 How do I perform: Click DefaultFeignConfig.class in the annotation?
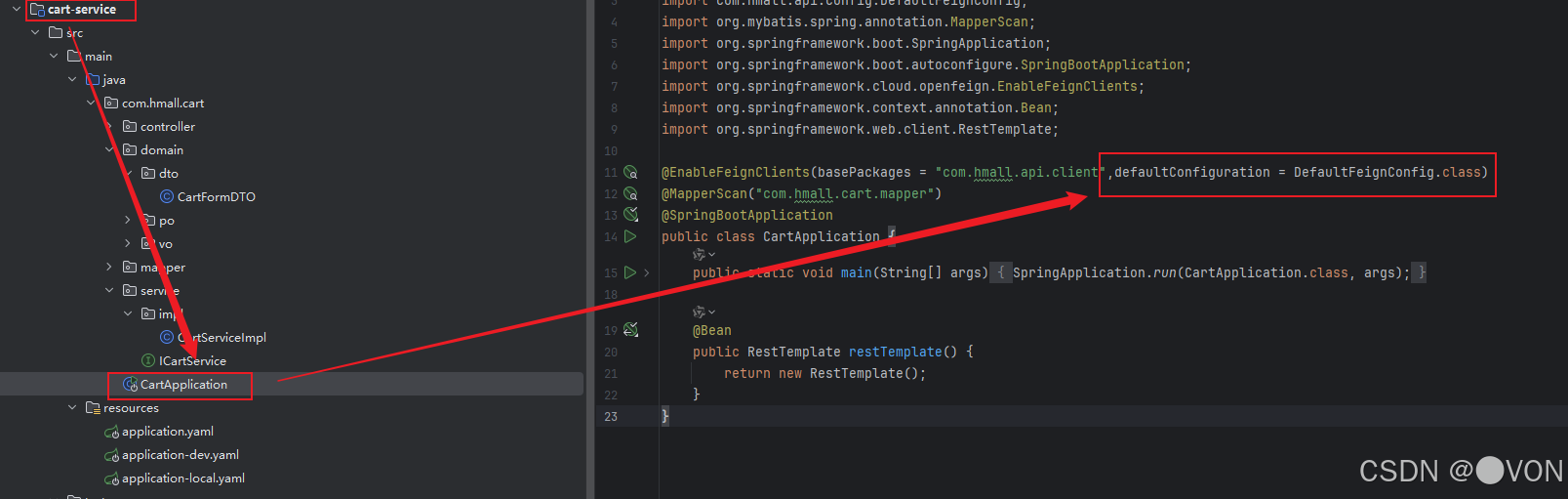pos(1387,172)
